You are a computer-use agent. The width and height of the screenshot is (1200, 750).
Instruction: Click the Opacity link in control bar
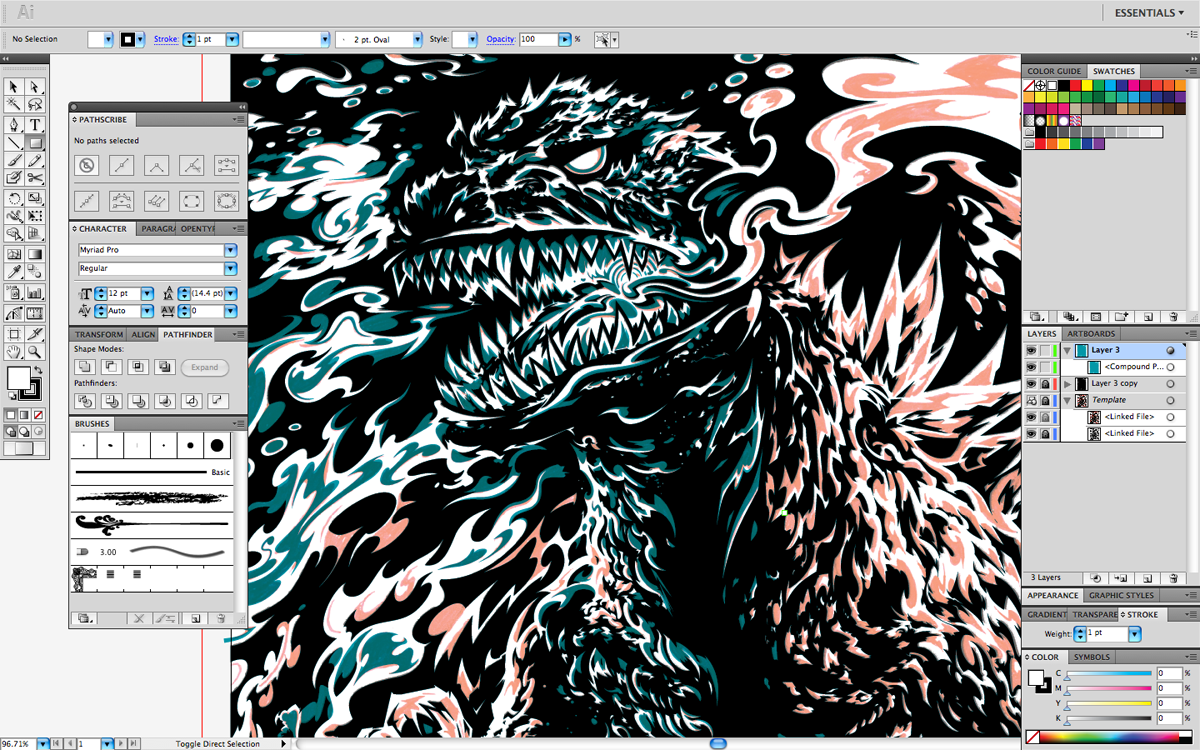click(x=501, y=39)
